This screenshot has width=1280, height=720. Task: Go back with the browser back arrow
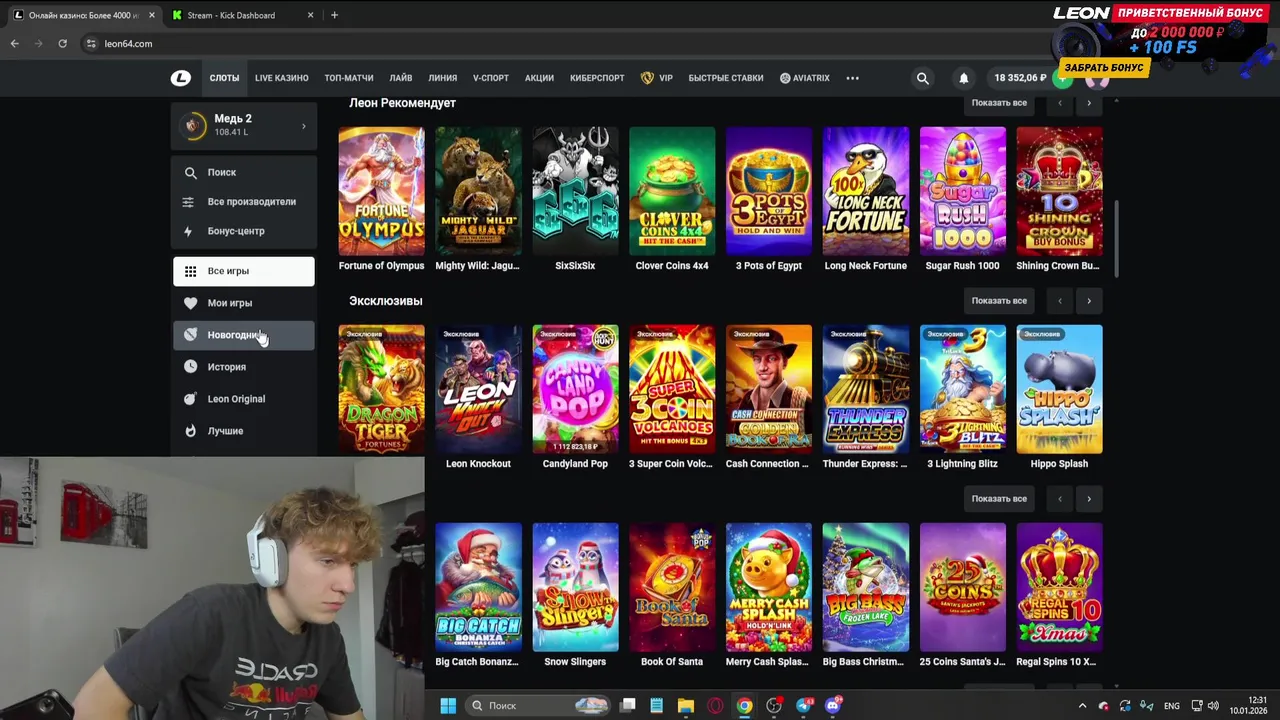[15, 44]
